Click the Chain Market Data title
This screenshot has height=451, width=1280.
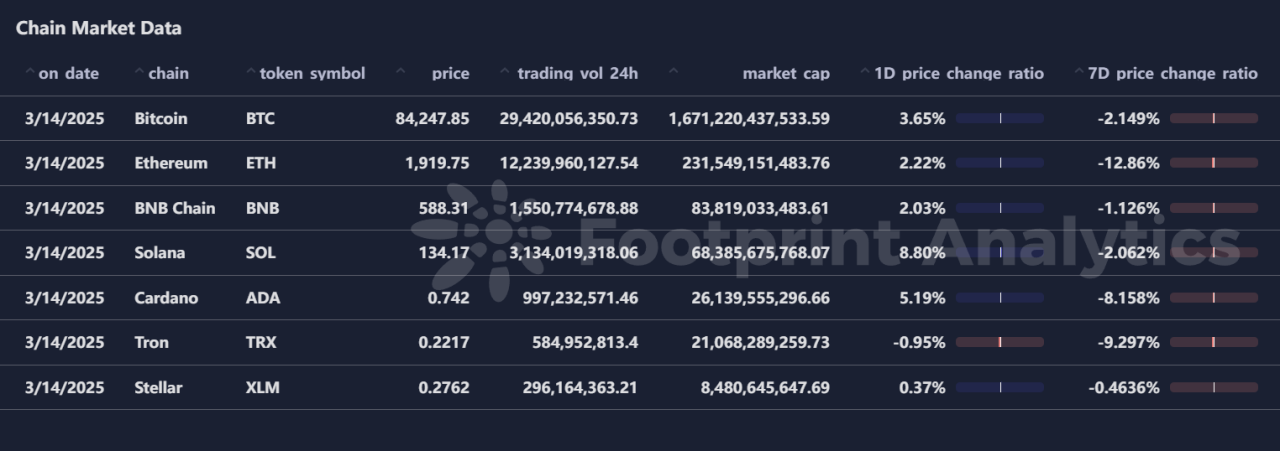click(x=99, y=28)
